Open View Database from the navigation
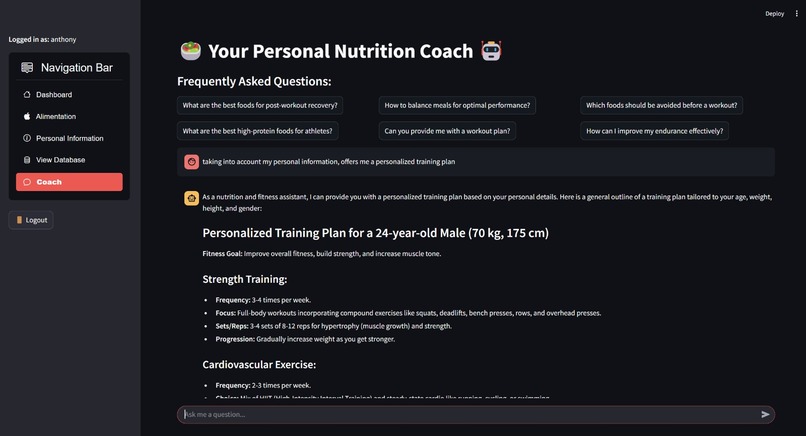This screenshot has height=436, width=806. 60,160
